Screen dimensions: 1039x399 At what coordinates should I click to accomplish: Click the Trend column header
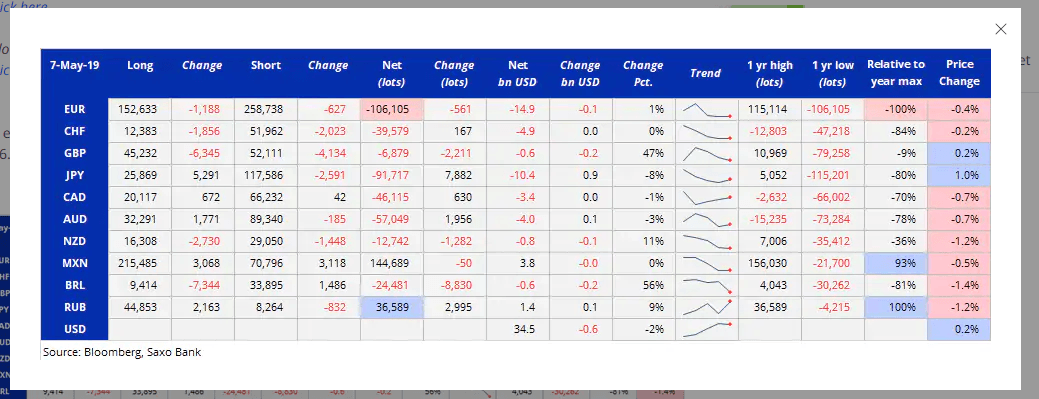click(x=705, y=73)
